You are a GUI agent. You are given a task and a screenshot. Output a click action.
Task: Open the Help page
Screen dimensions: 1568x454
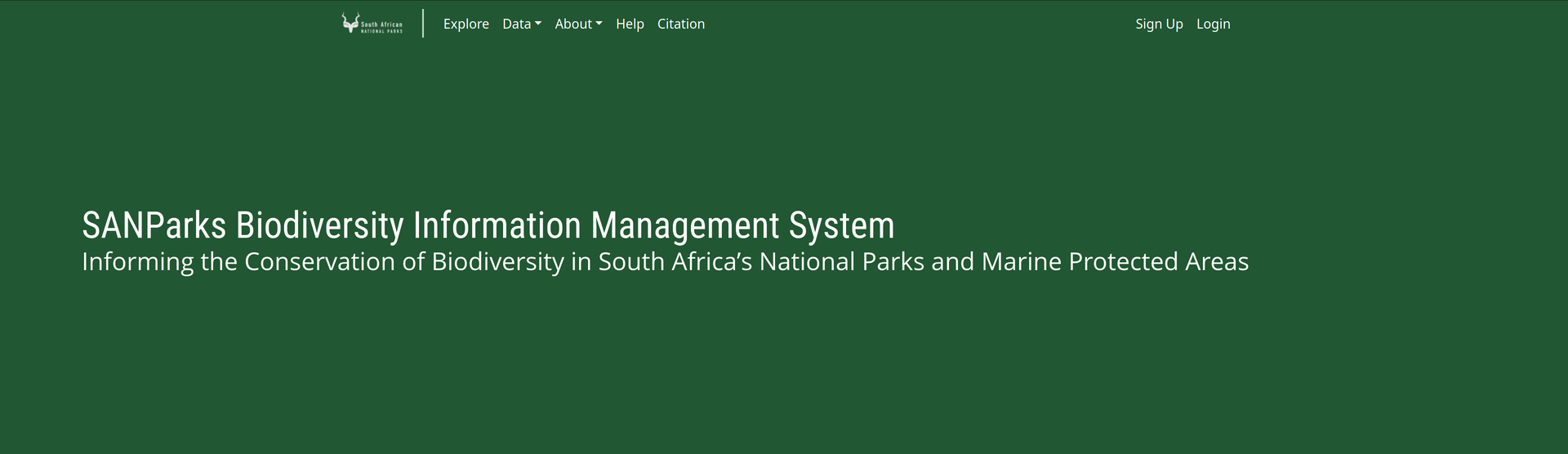630,24
